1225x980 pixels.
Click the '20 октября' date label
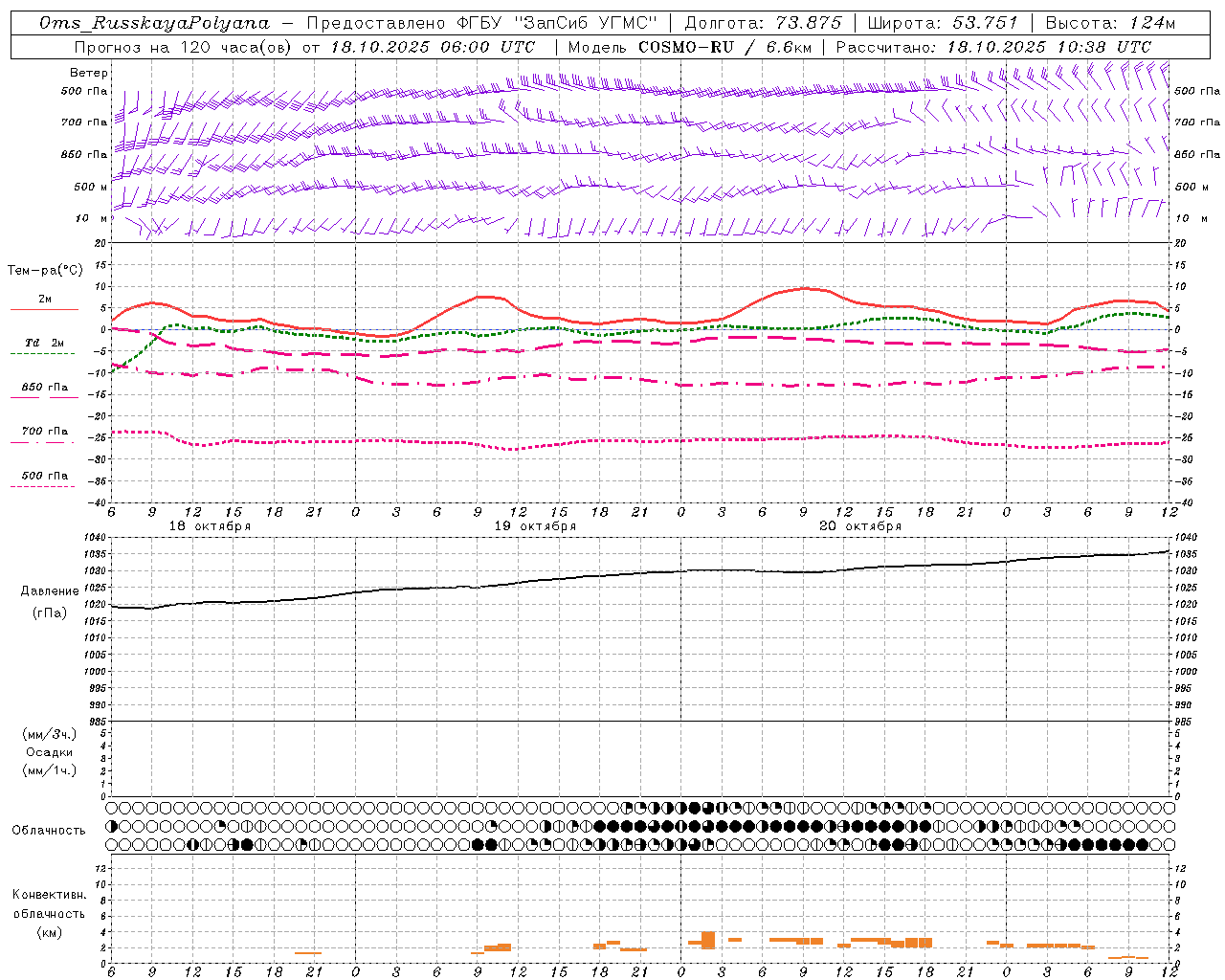click(860, 526)
